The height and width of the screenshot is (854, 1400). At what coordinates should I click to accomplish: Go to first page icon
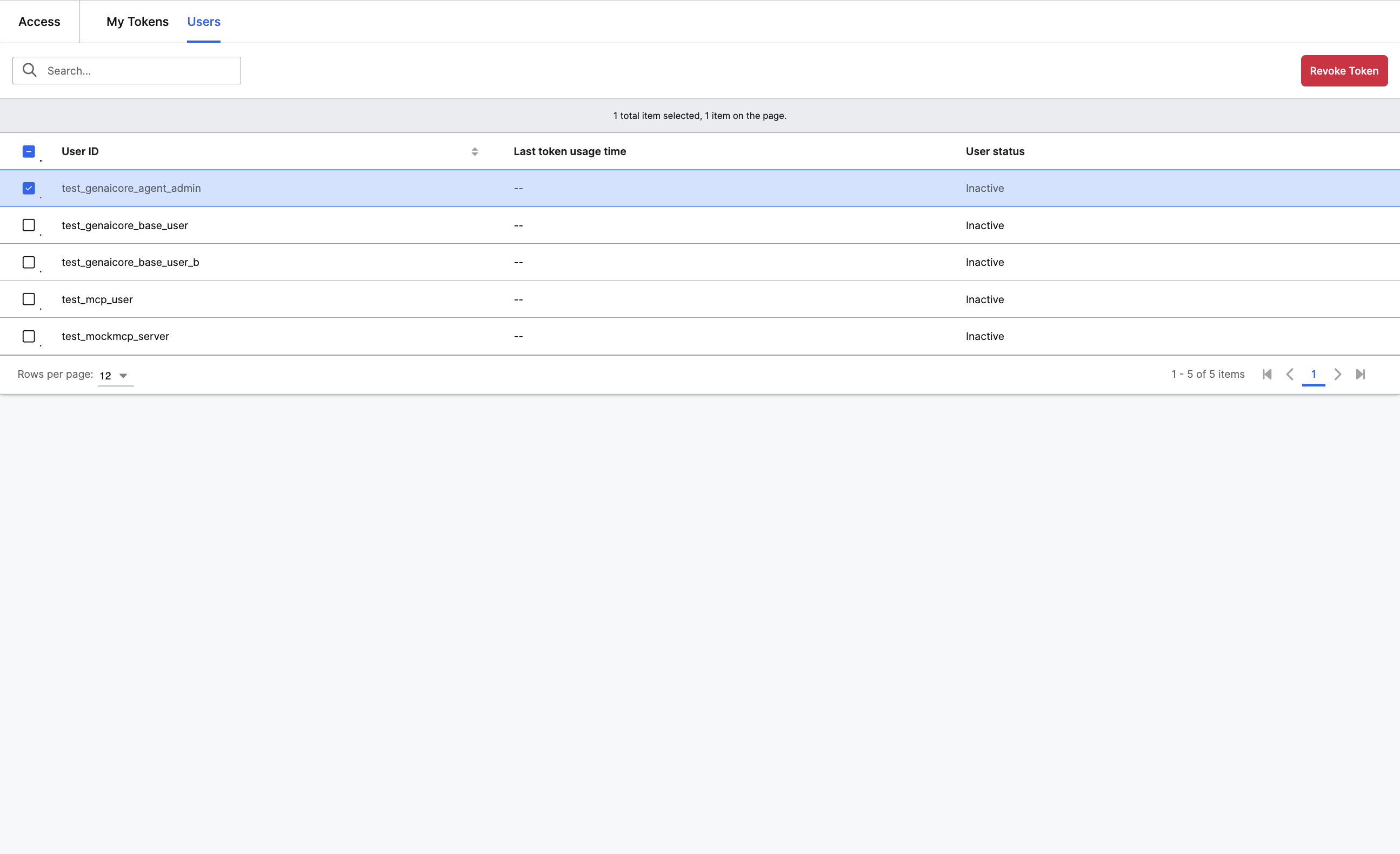tap(1266, 374)
